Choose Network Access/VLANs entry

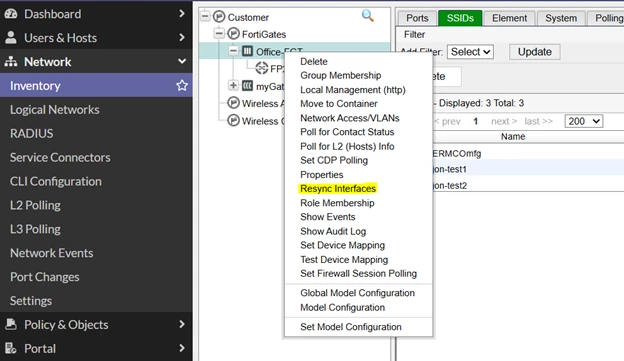(x=350, y=118)
